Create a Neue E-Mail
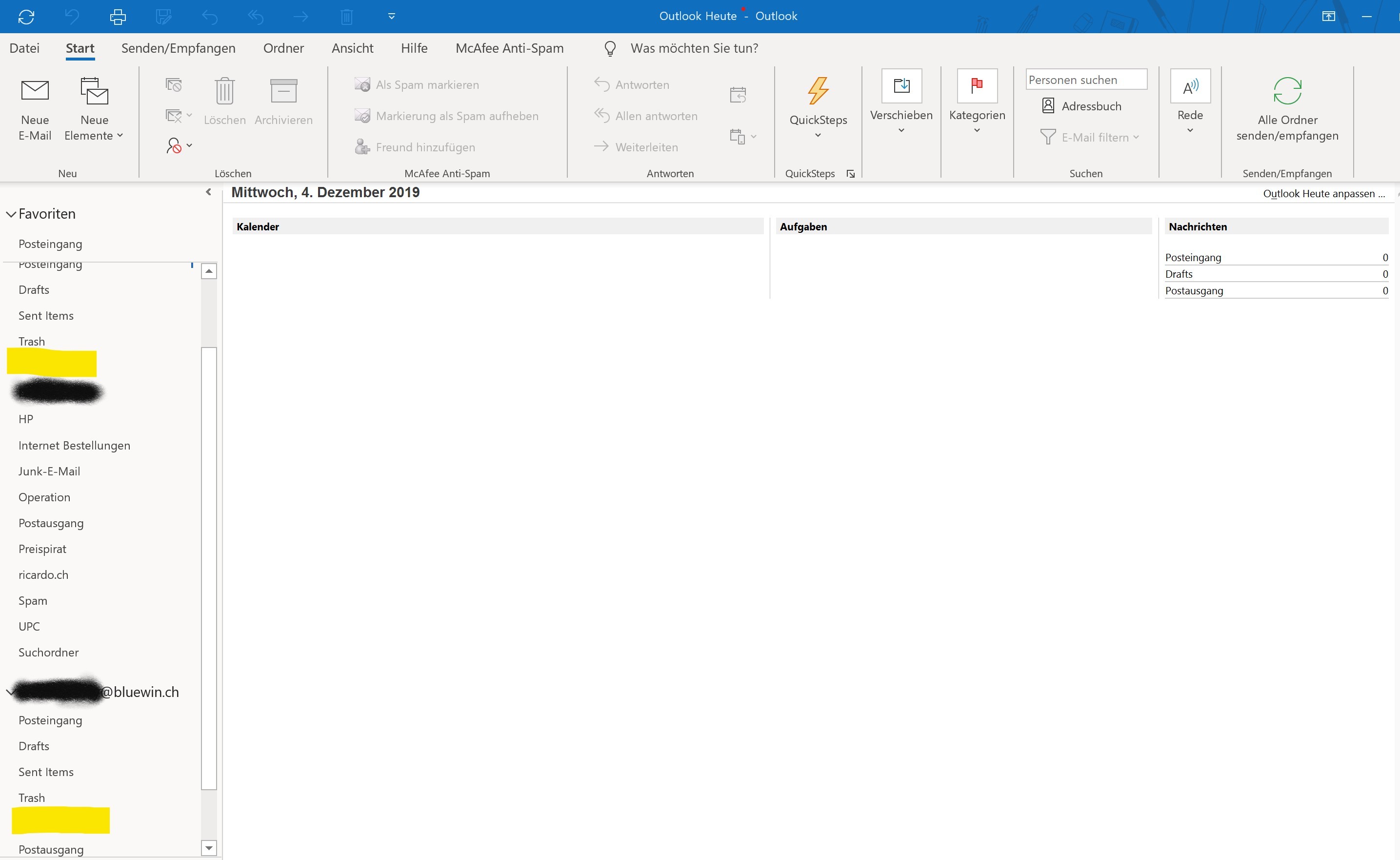1400x860 pixels. click(35, 108)
